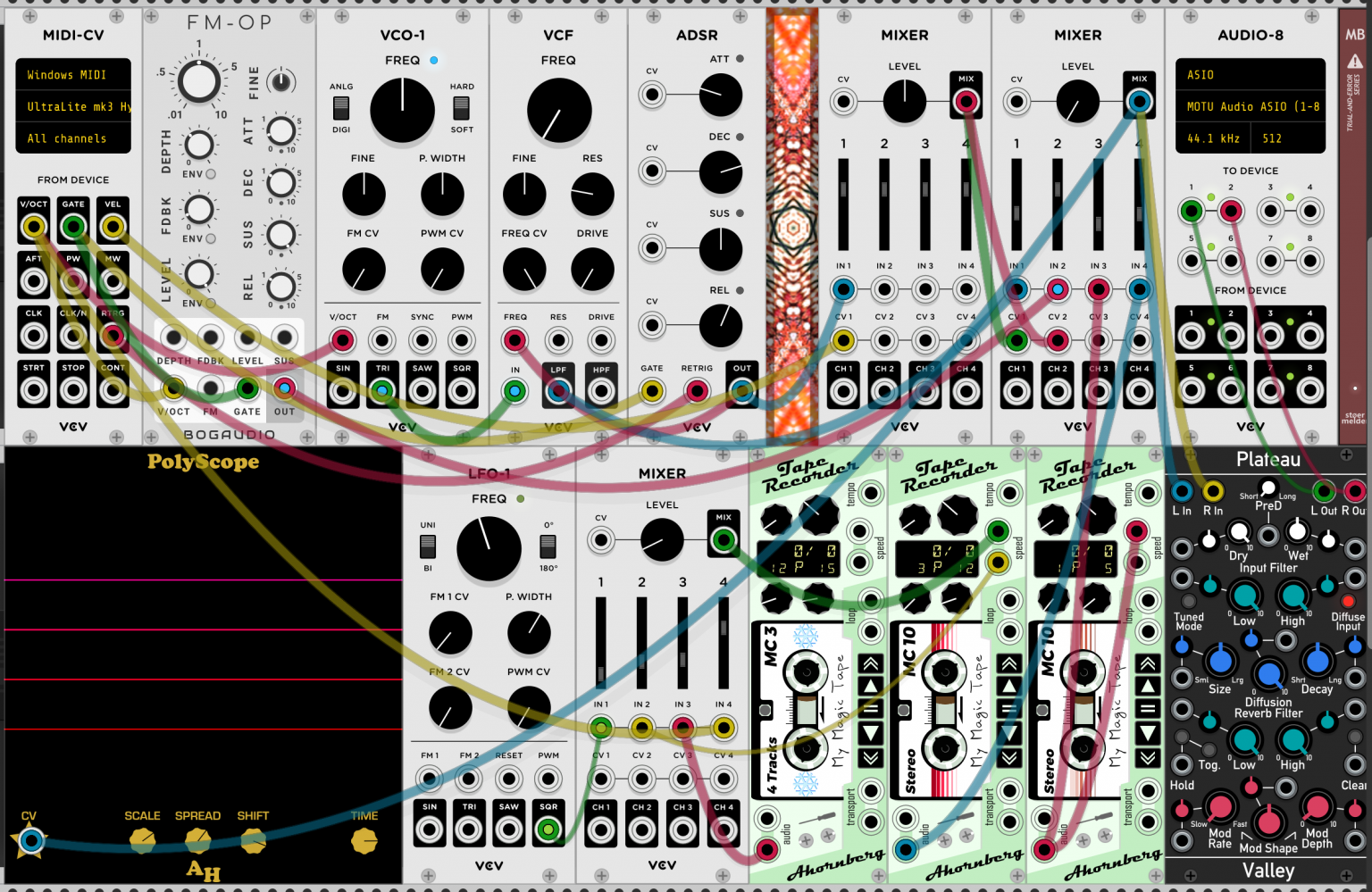Click the L In jack on Plateau

(1182, 491)
